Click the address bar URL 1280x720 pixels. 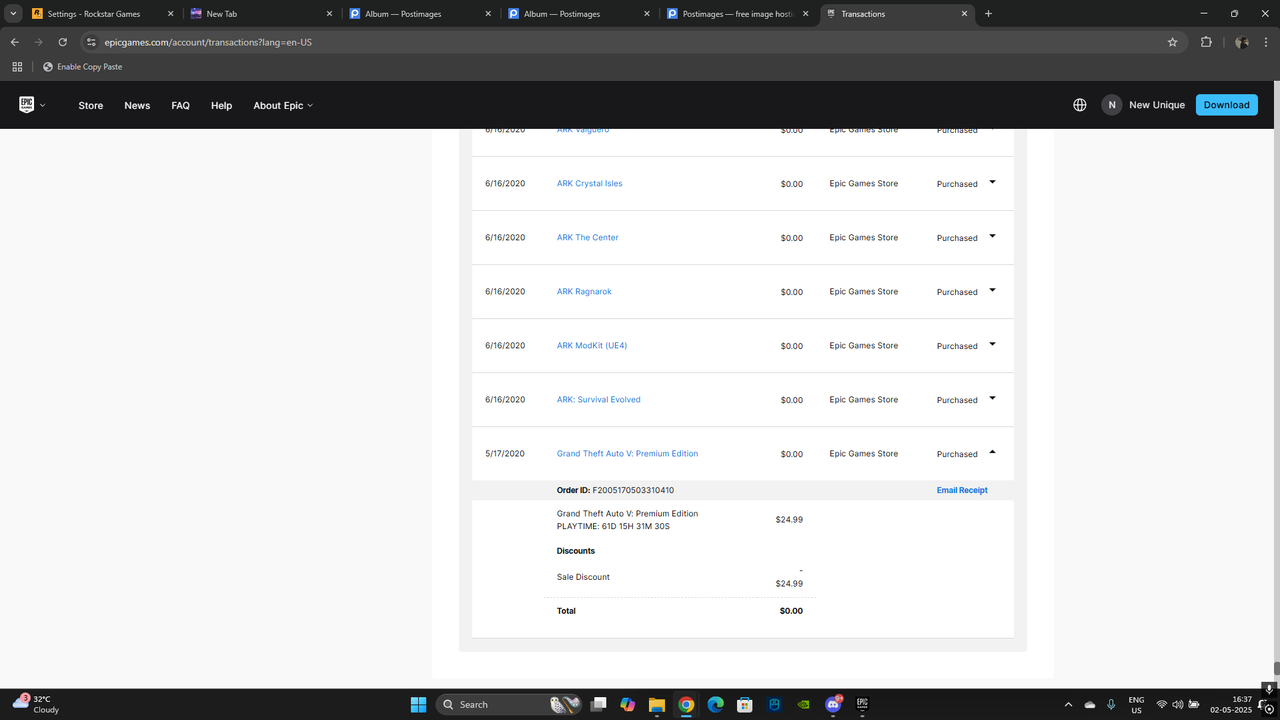click(x=208, y=43)
